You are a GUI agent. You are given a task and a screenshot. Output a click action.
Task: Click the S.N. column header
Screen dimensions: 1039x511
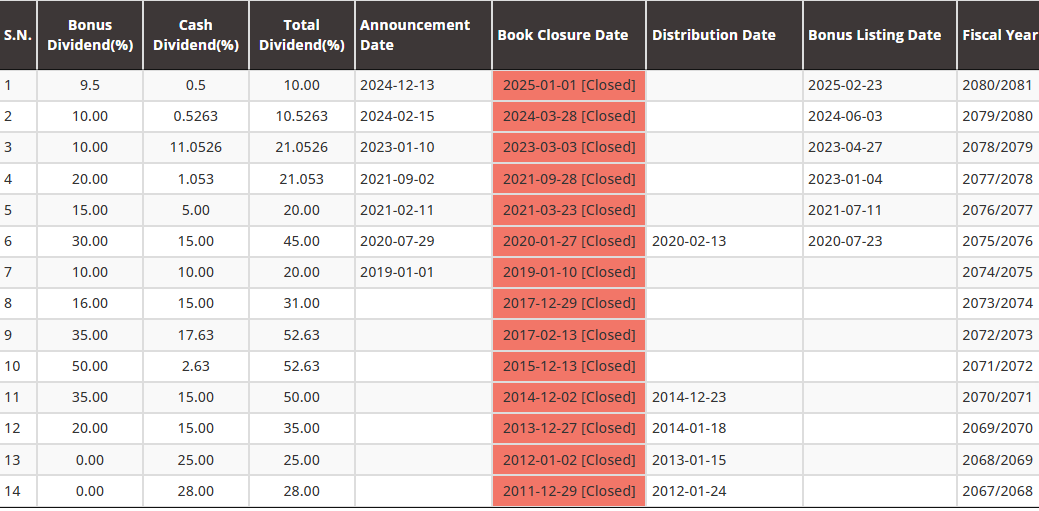[17, 35]
